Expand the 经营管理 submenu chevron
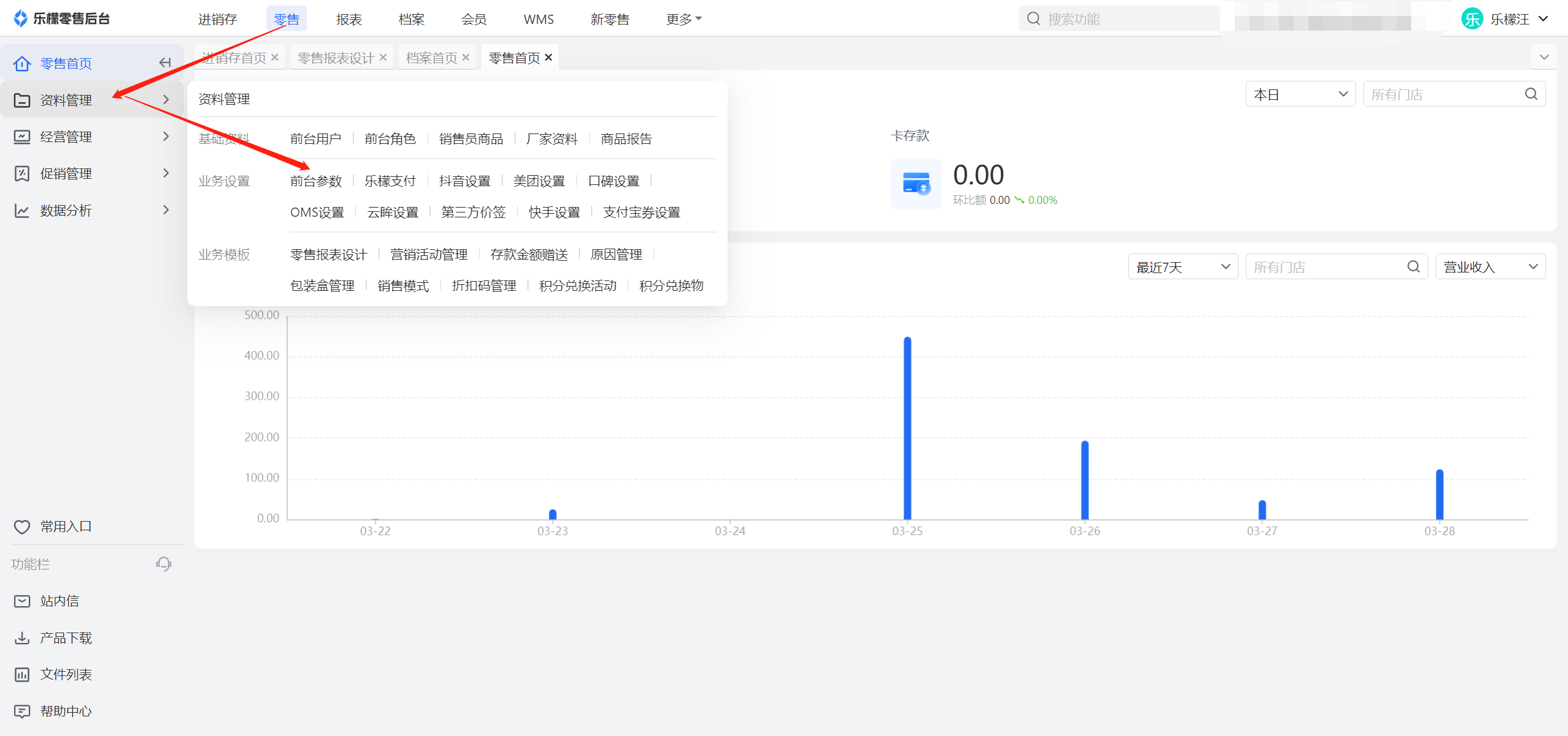This screenshot has width=1568, height=736. pyautogui.click(x=165, y=136)
